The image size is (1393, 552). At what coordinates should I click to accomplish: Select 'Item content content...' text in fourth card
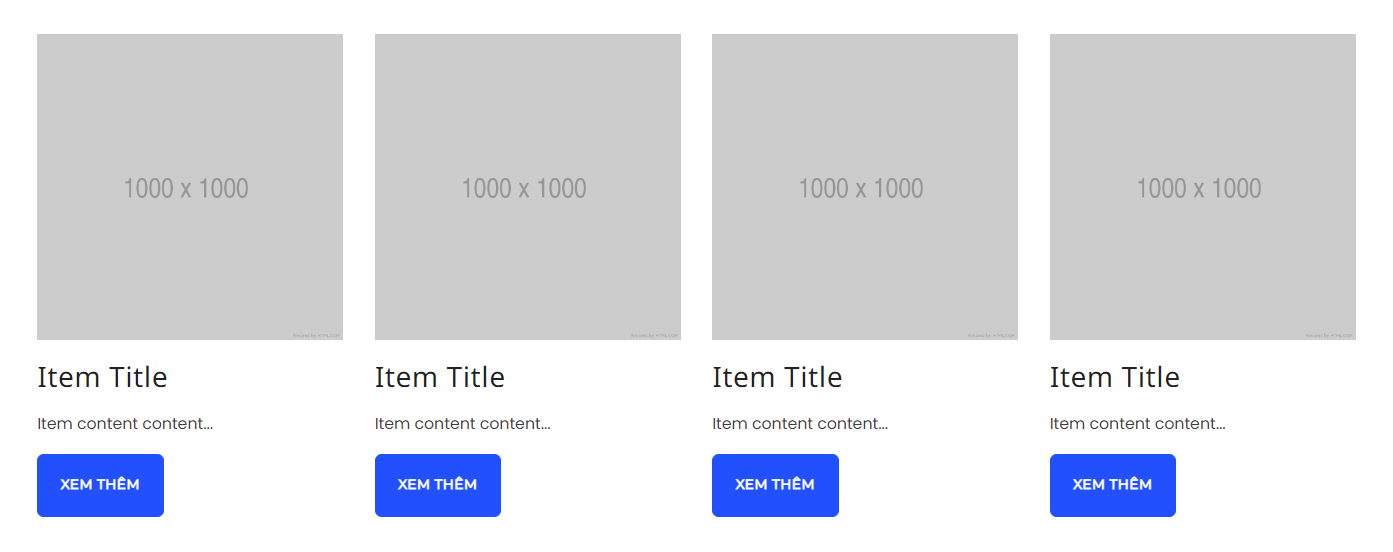pos(1138,423)
